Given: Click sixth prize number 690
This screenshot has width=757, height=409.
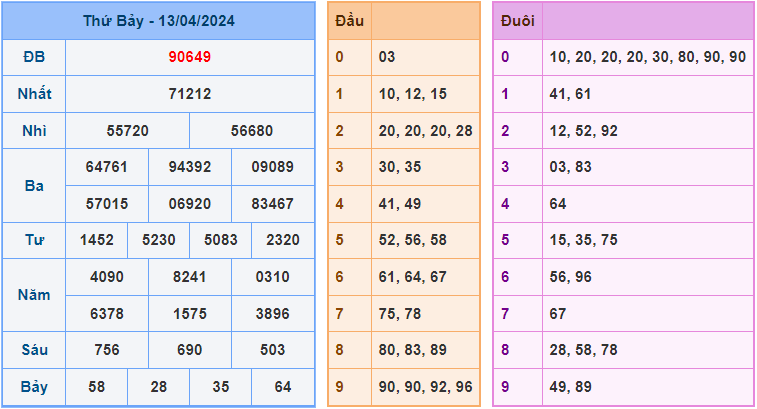Looking at the screenshot, I should tap(190, 350).
